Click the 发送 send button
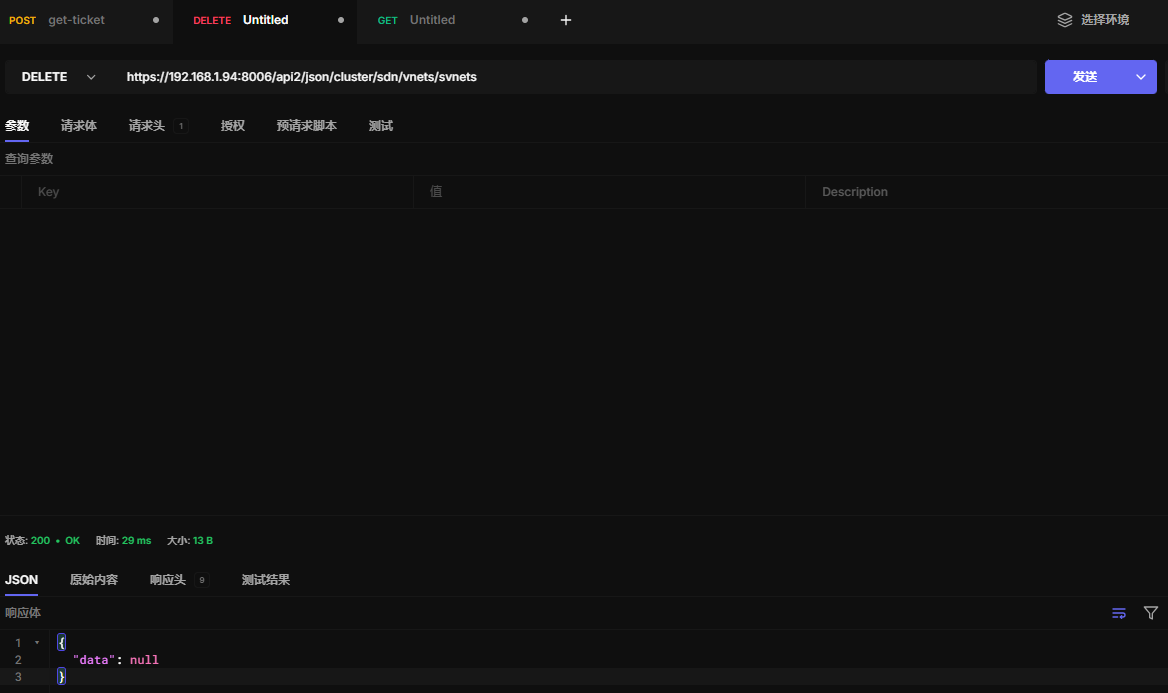The height and width of the screenshot is (693, 1168). coord(1085,77)
